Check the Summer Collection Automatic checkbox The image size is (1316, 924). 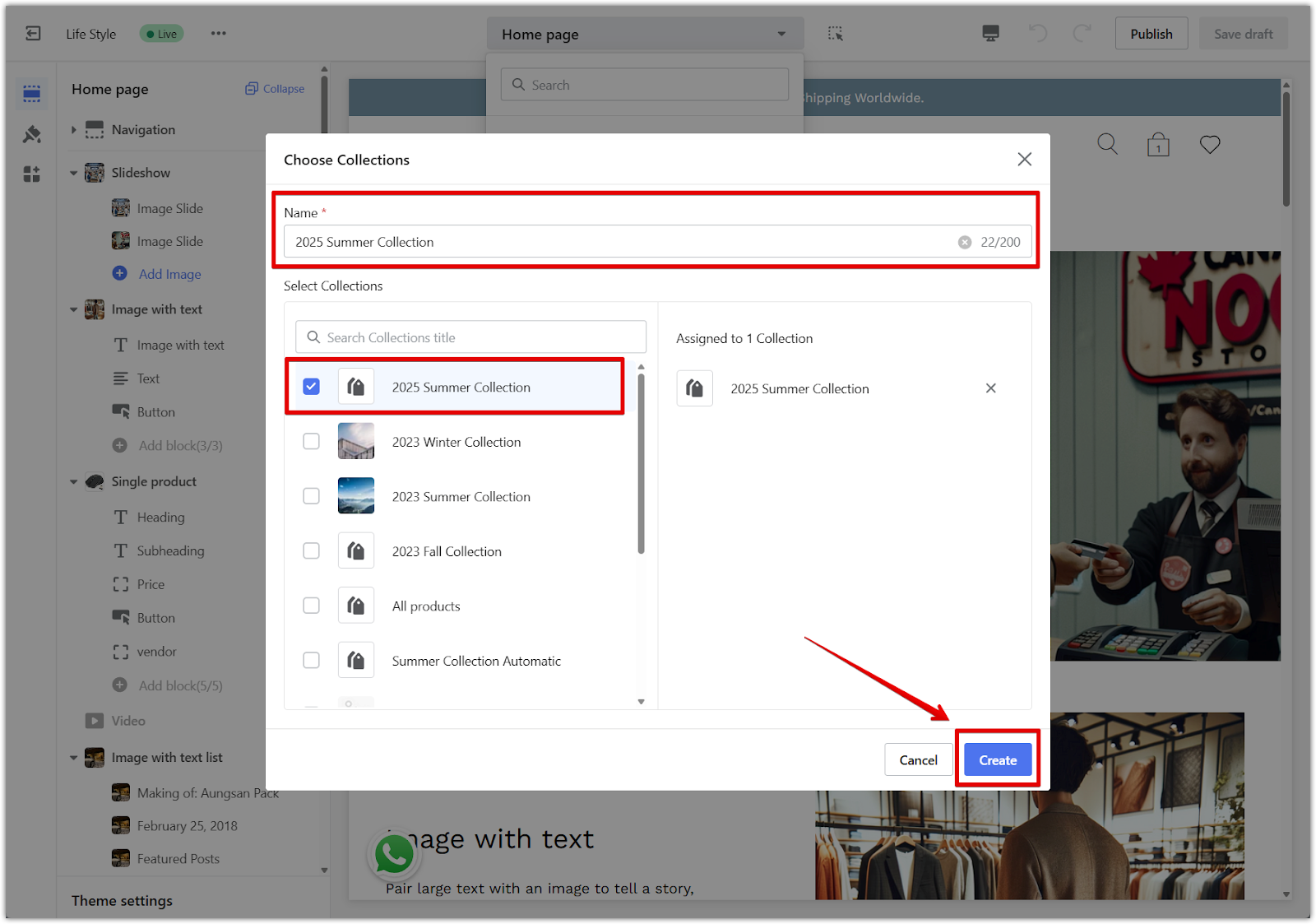tap(311, 661)
